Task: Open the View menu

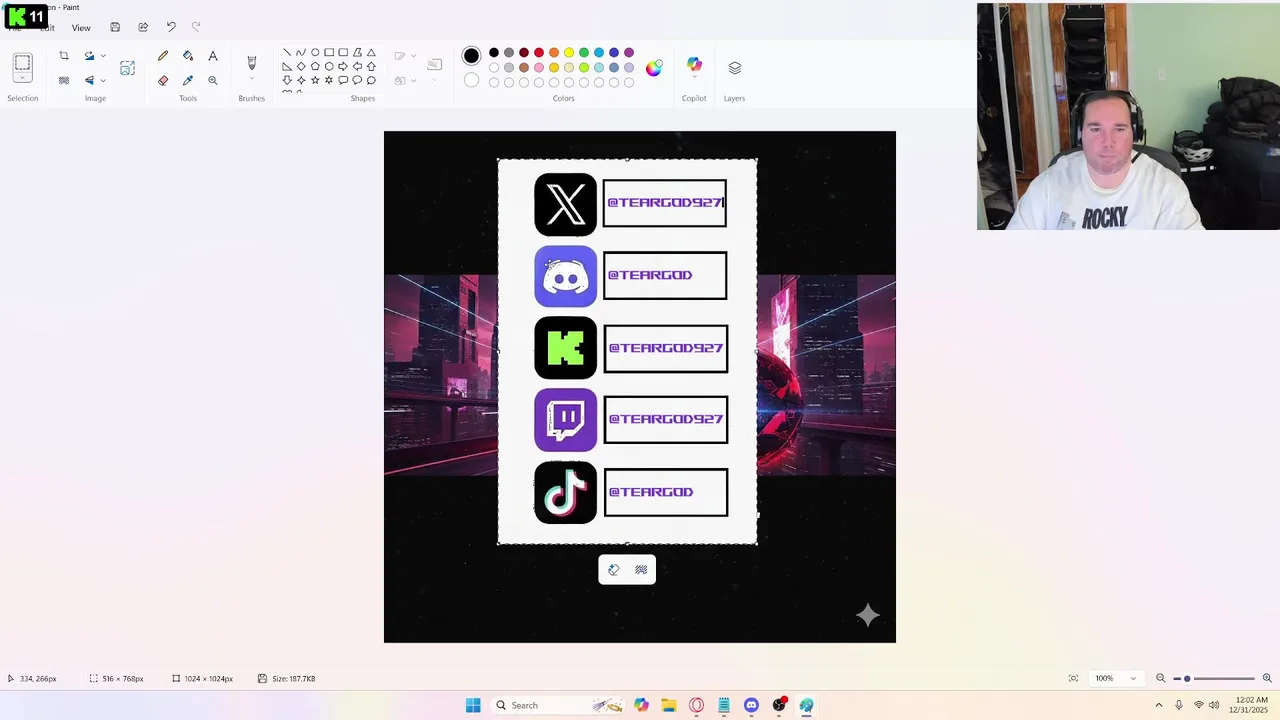Action: click(81, 28)
